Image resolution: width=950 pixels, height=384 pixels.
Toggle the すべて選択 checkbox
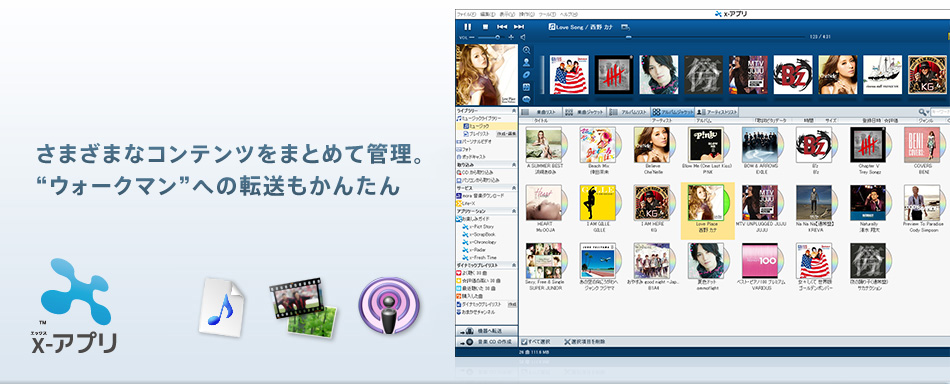524,342
